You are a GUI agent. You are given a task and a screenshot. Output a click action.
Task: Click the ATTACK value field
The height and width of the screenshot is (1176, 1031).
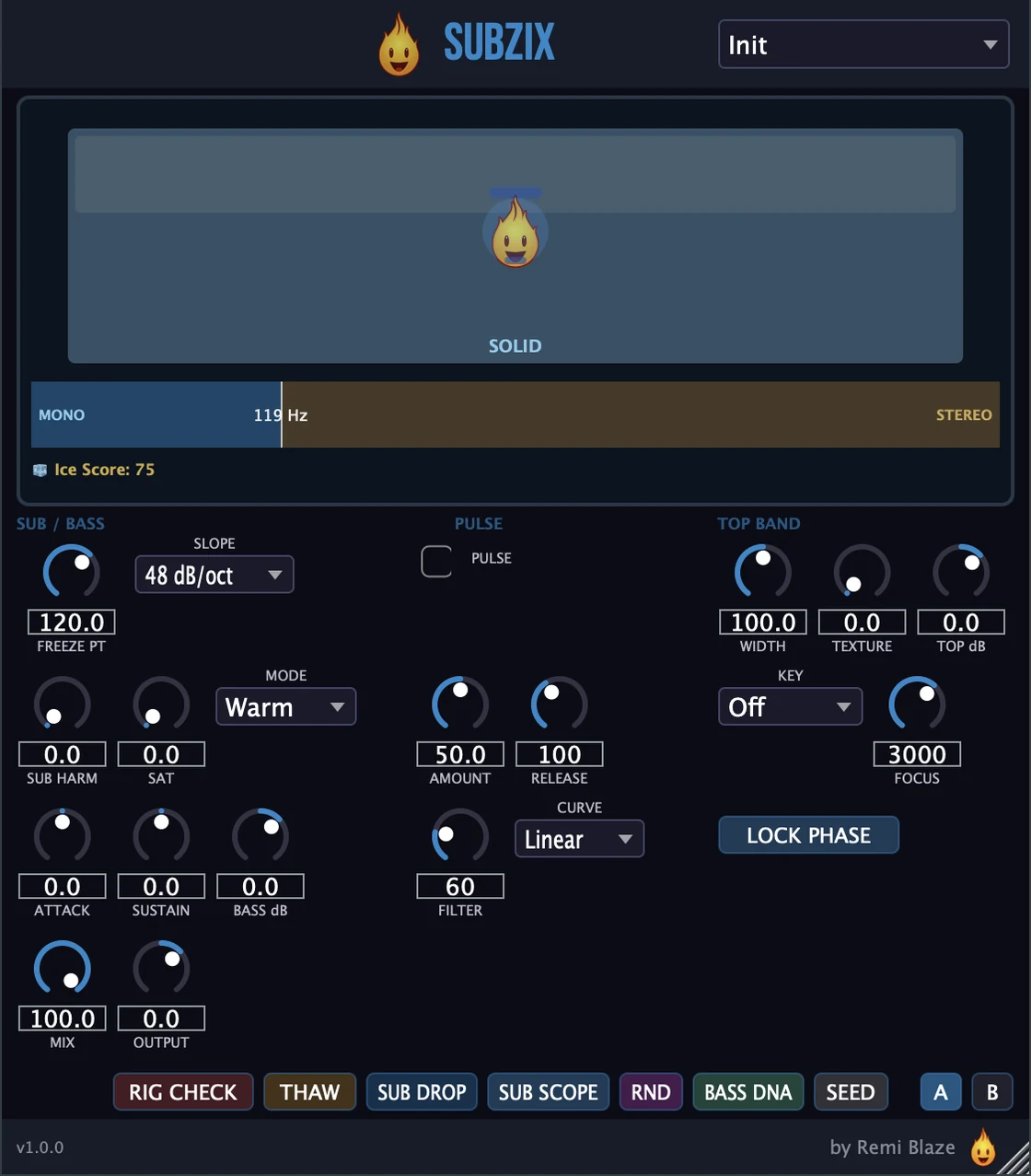pos(63,887)
